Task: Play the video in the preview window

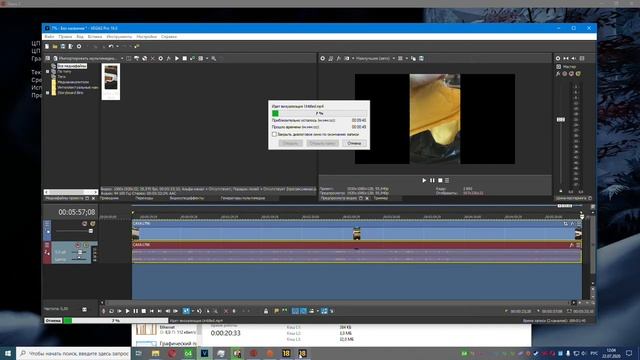Action: (424, 180)
